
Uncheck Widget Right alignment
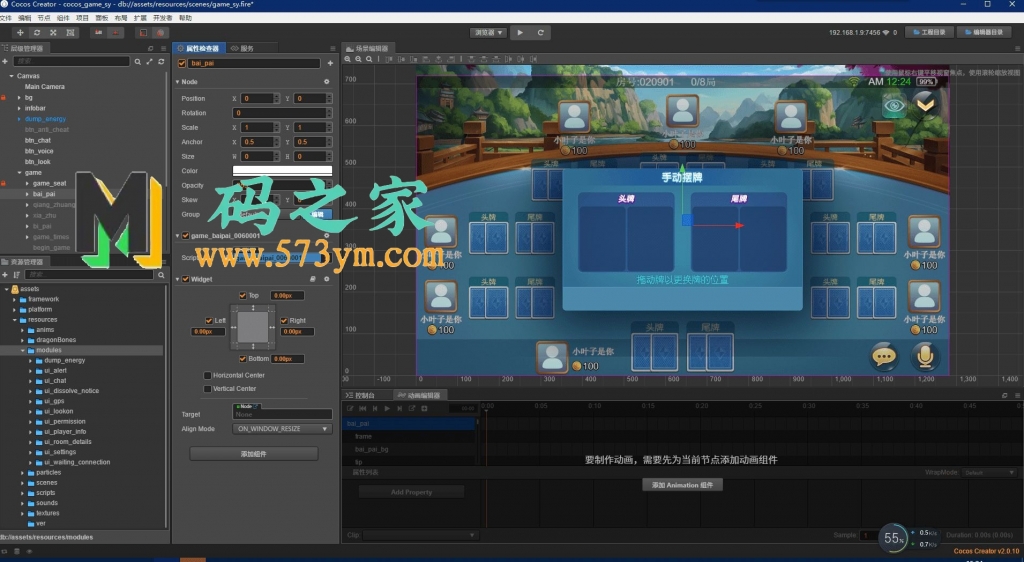tap(284, 320)
